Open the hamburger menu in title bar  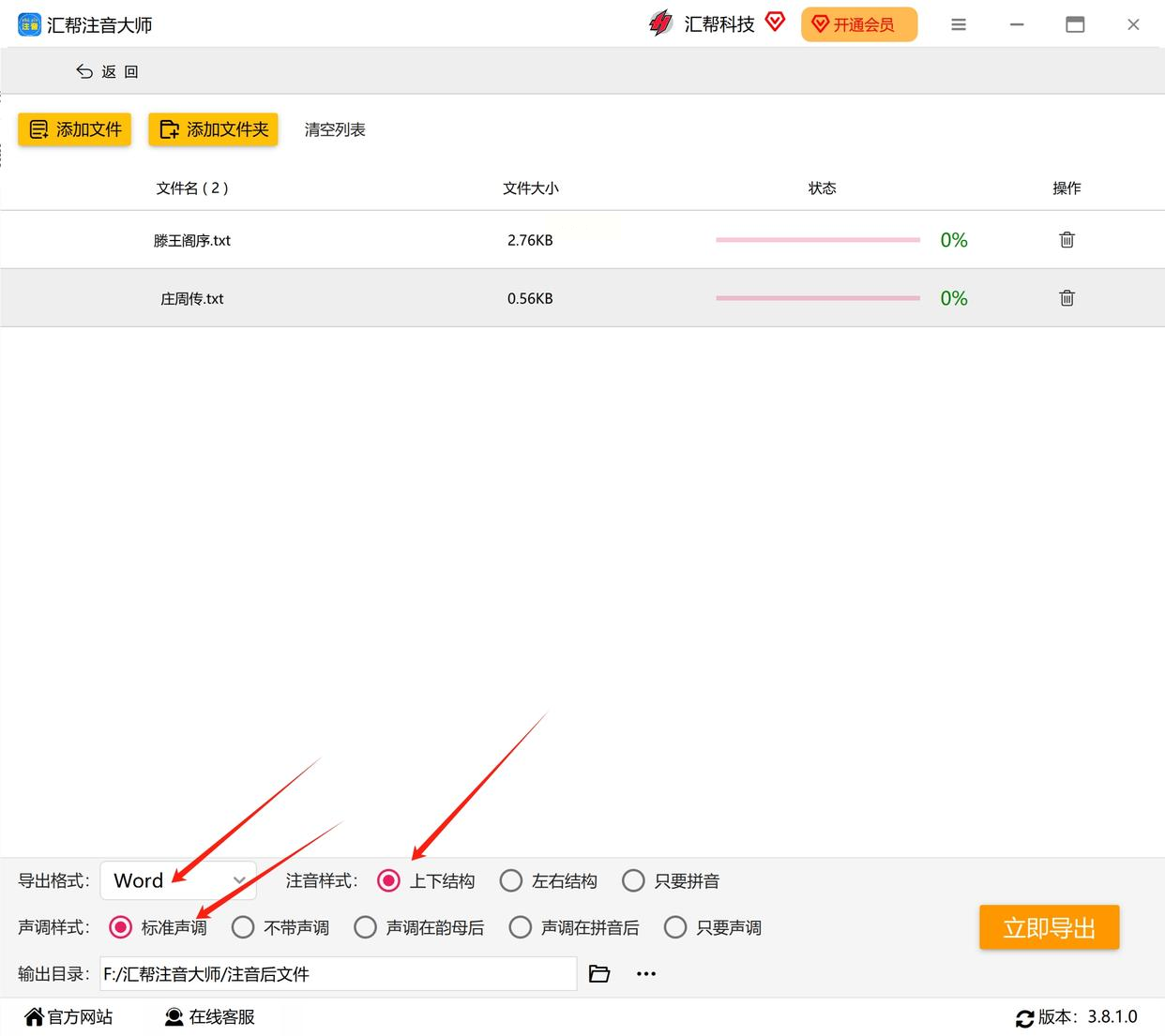tap(958, 24)
